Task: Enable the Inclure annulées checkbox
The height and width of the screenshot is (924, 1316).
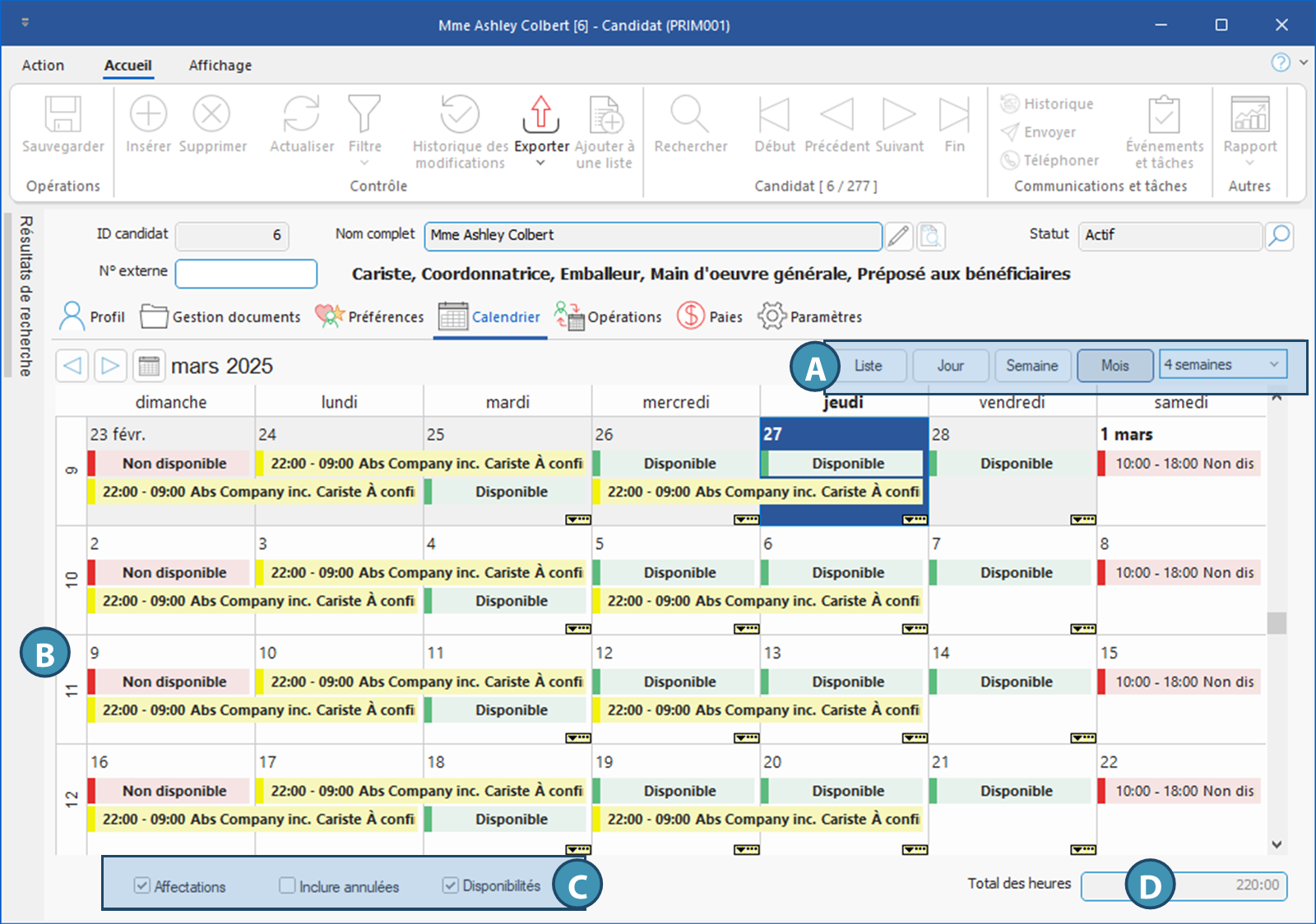Action: [x=287, y=885]
